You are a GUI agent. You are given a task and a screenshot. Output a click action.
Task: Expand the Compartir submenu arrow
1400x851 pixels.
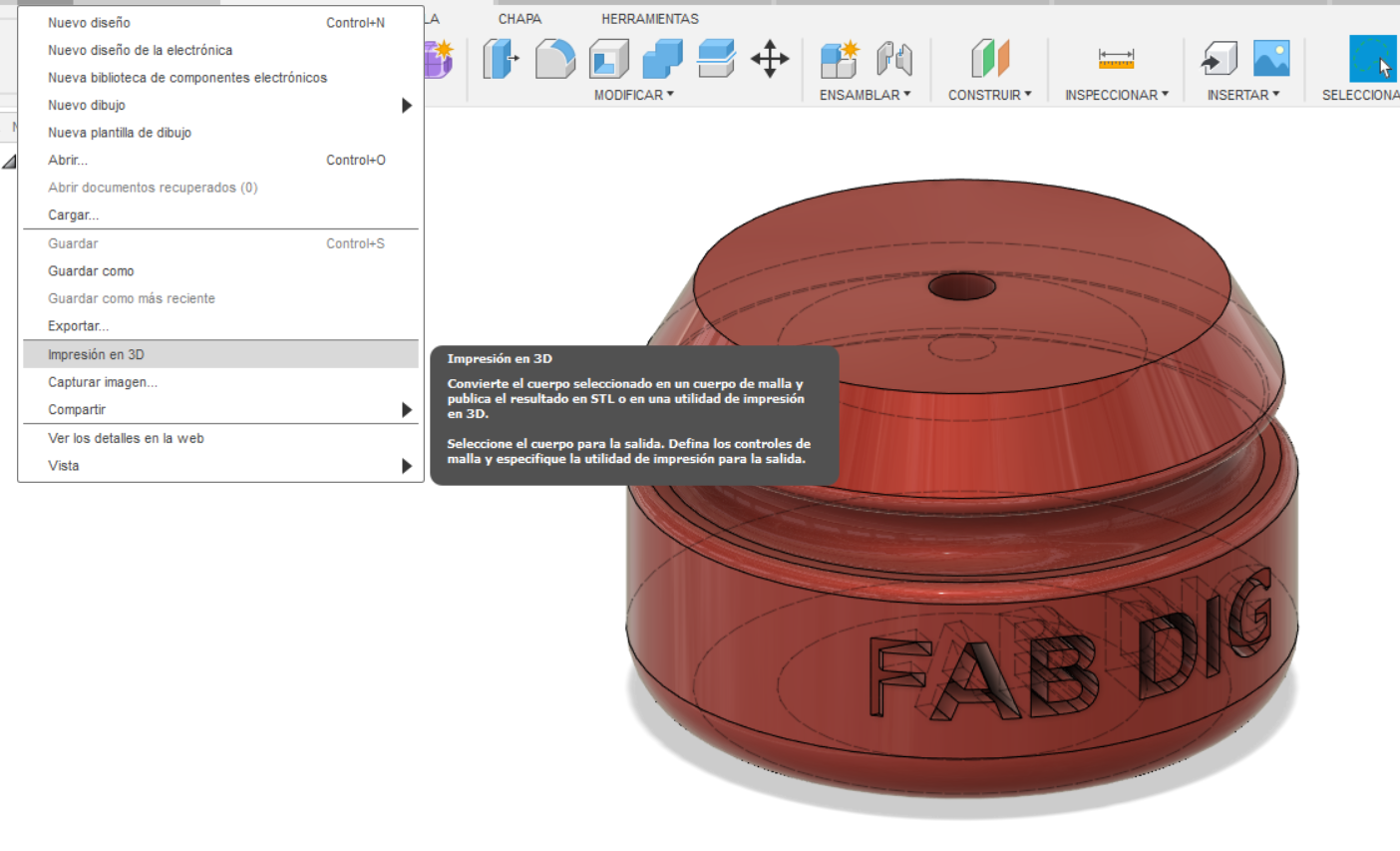click(x=407, y=410)
